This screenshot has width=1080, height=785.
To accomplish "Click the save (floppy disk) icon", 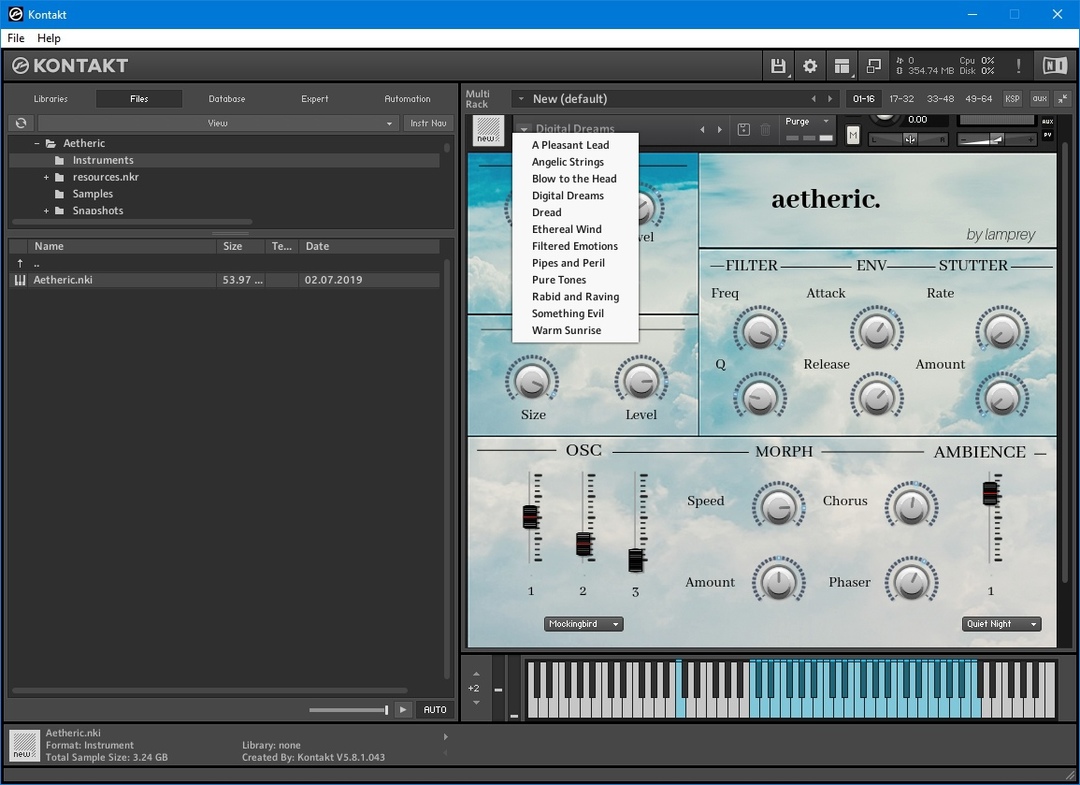I will pos(778,66).
